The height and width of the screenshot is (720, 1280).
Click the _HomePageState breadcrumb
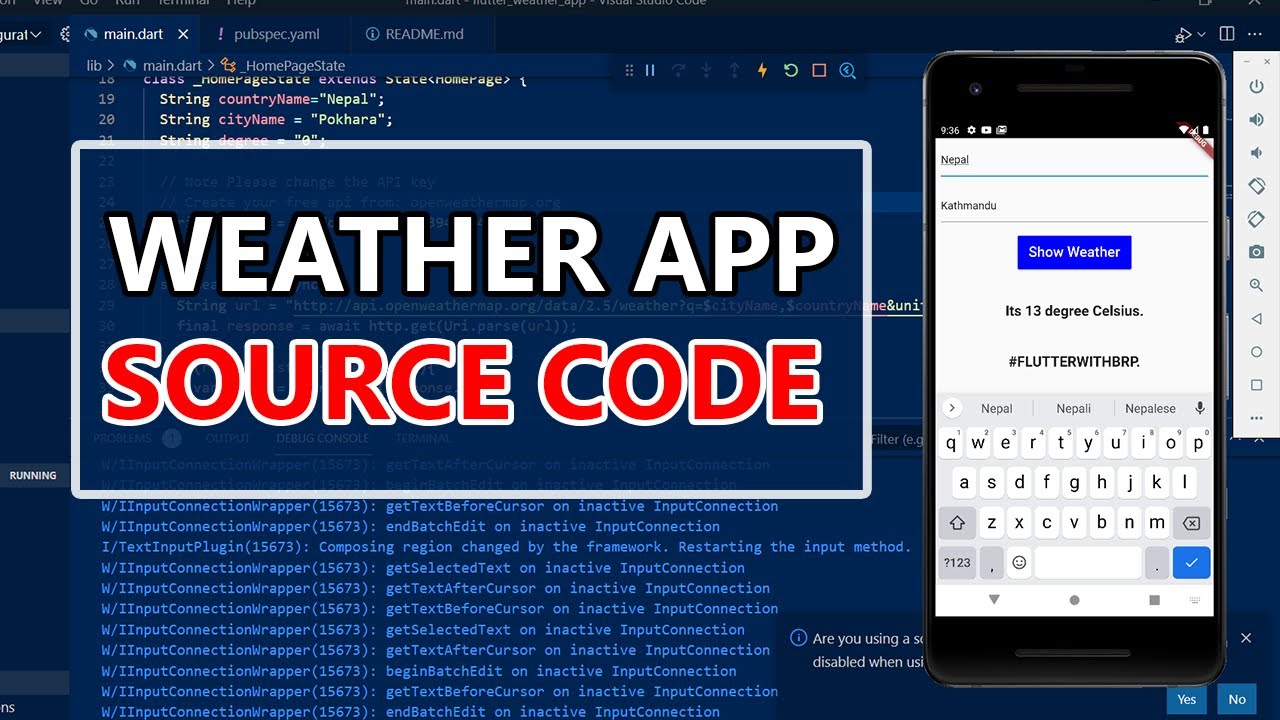(x=293, y=66)
